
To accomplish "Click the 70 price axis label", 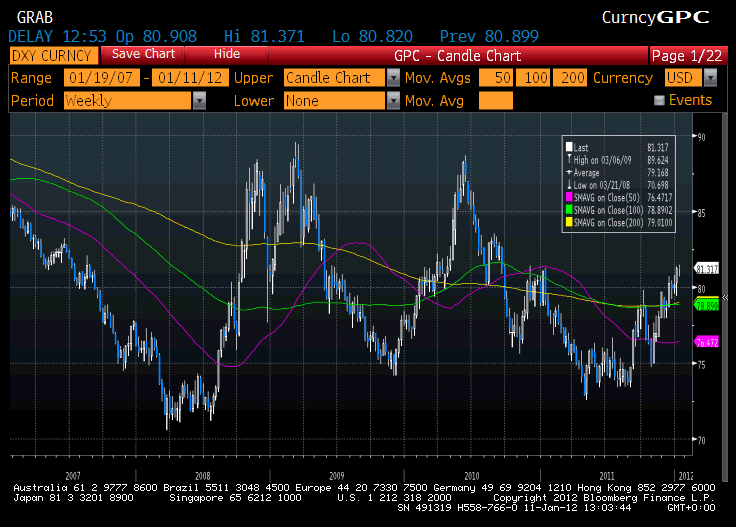I will pyautogui.click(x=701, y=440).
